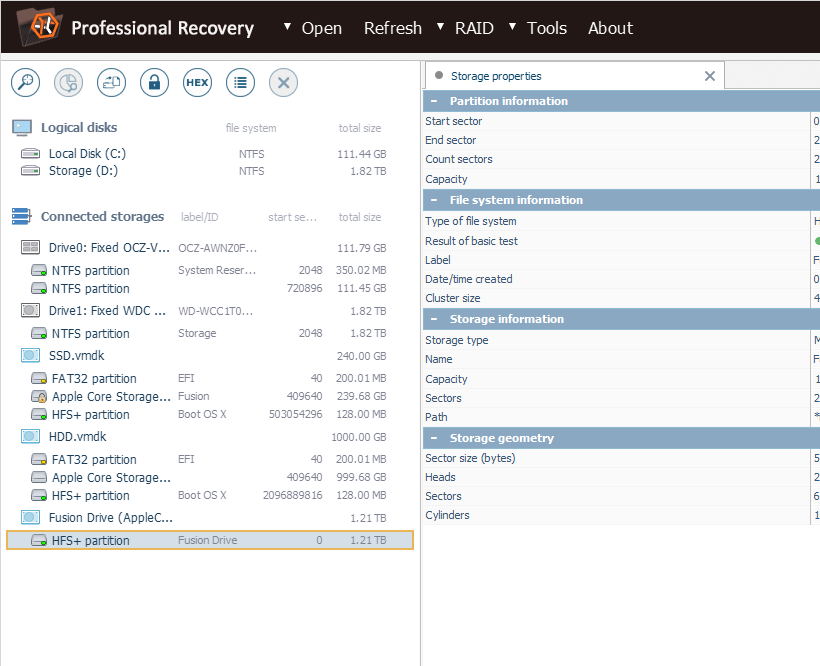Click the round X toolbar icon
This screenshot has height=666, width=820.
(283, 83)
